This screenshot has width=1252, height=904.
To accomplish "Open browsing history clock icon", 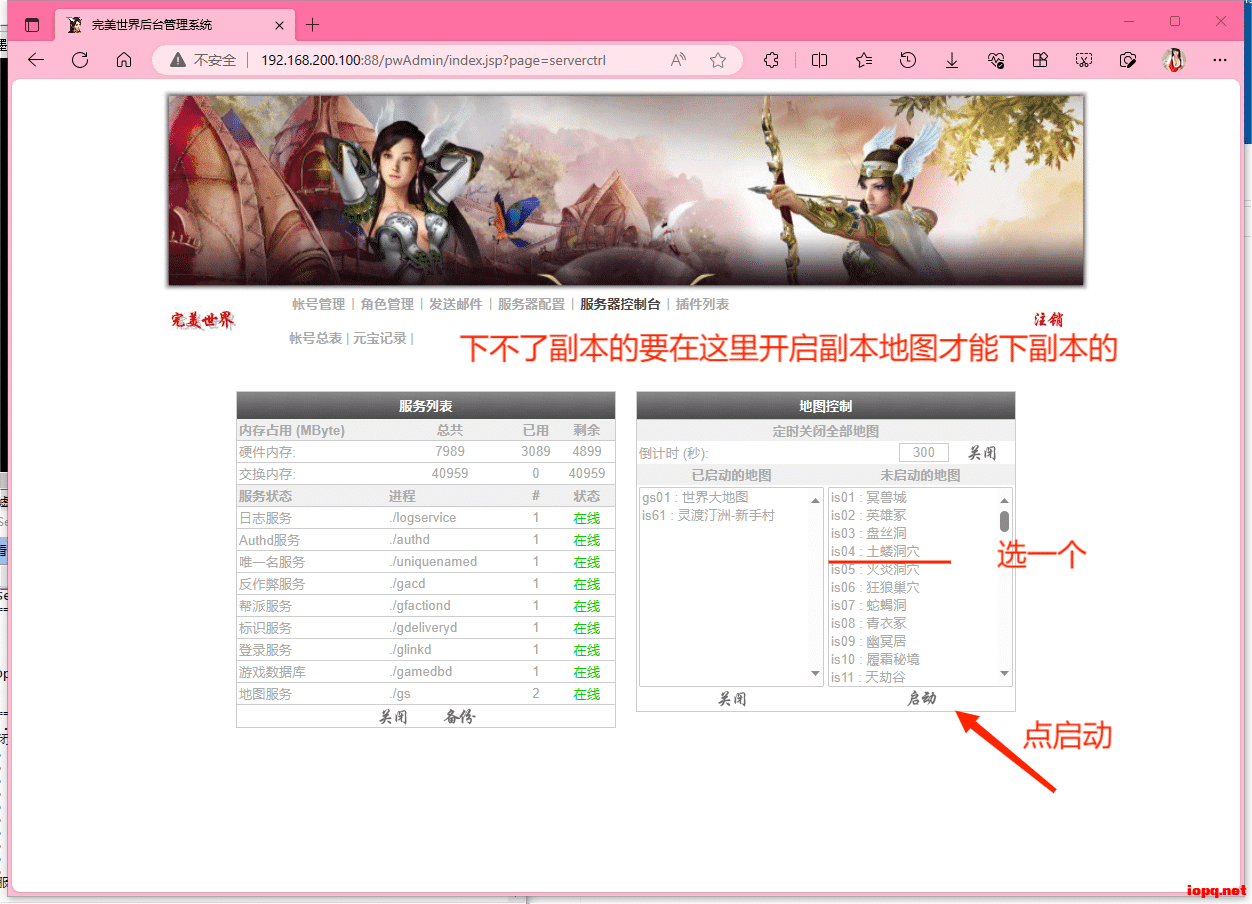I will point(908,60).
